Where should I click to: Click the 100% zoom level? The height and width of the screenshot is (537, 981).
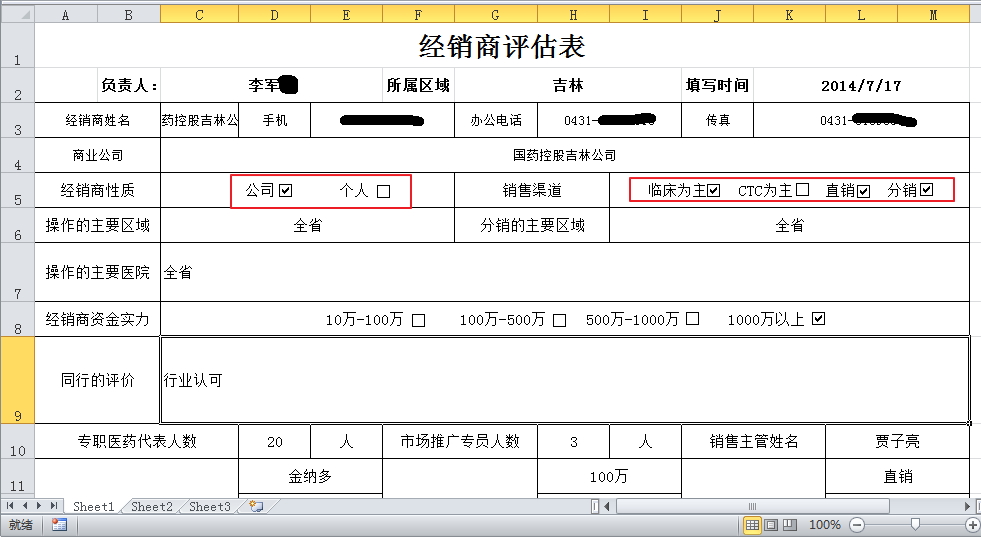[x=825, y=524]
